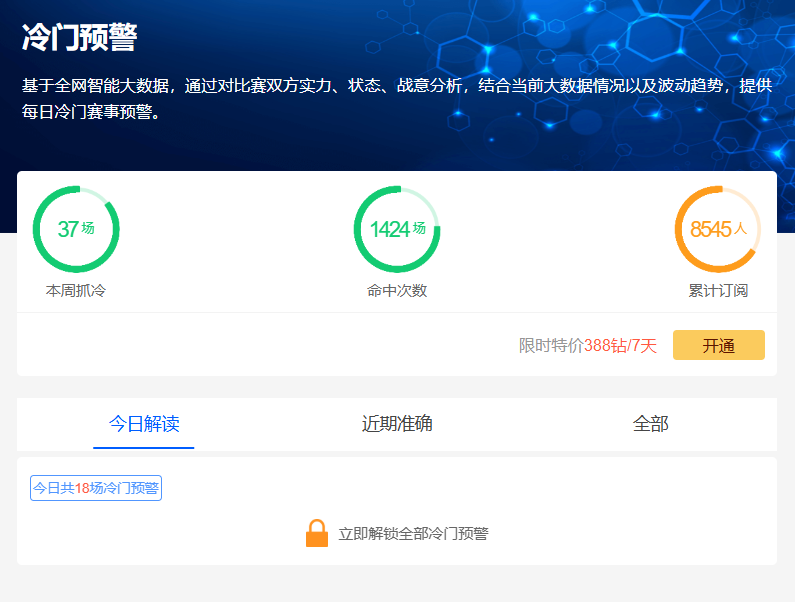The width and height of the screenshot is (795, 602).
Task: Click the number 1424 inside the ring
Action: click(x=390, y=229)
